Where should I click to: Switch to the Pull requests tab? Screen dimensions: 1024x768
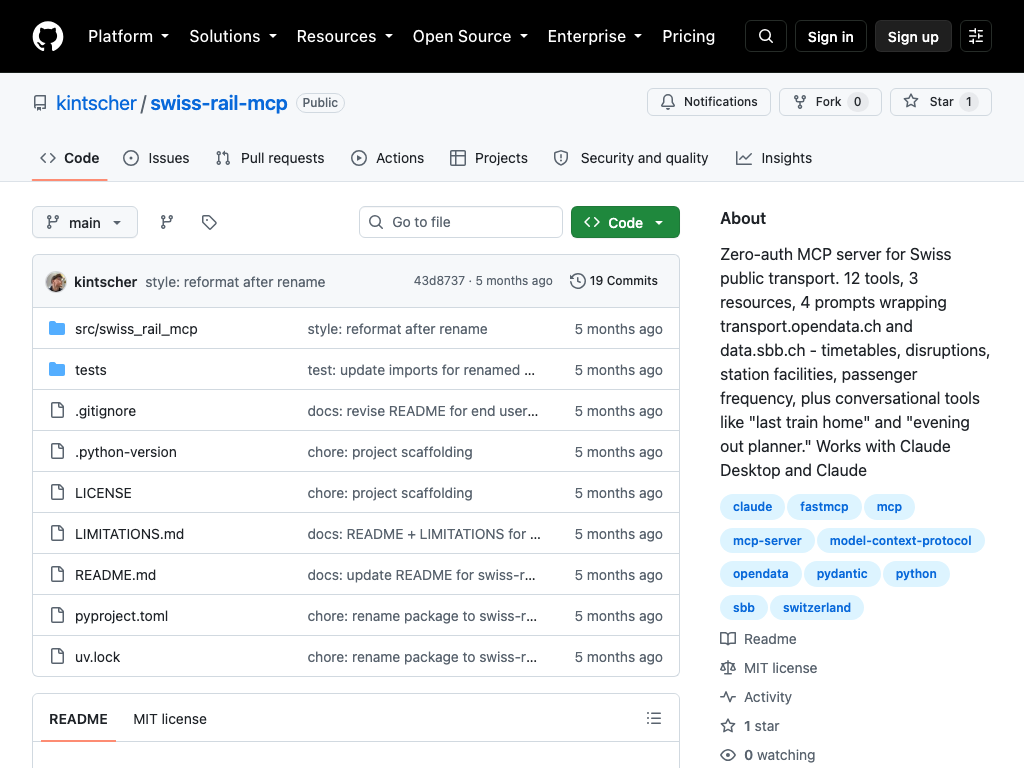tap(270, 158)
